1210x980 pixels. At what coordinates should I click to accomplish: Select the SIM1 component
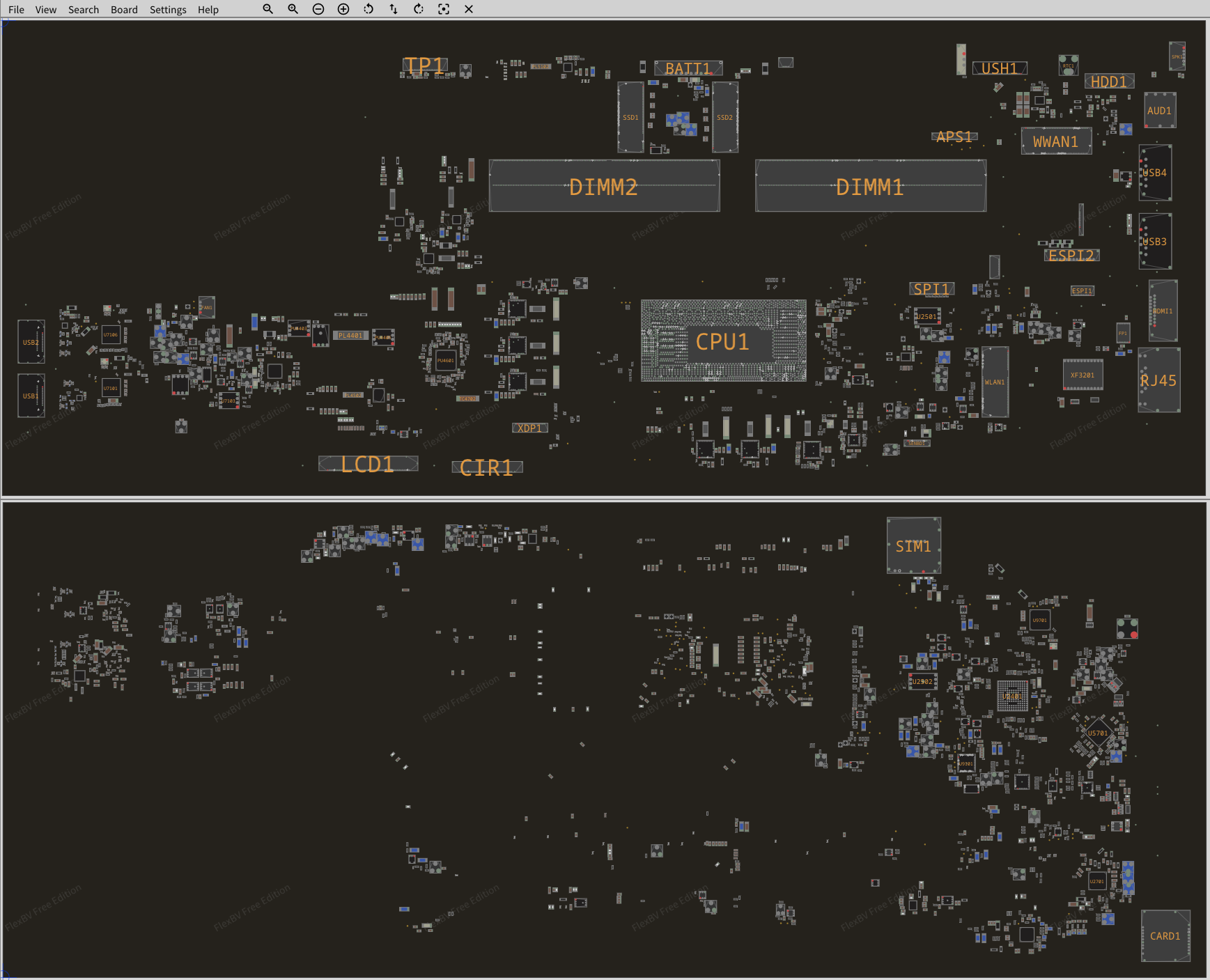click(913, 546)
